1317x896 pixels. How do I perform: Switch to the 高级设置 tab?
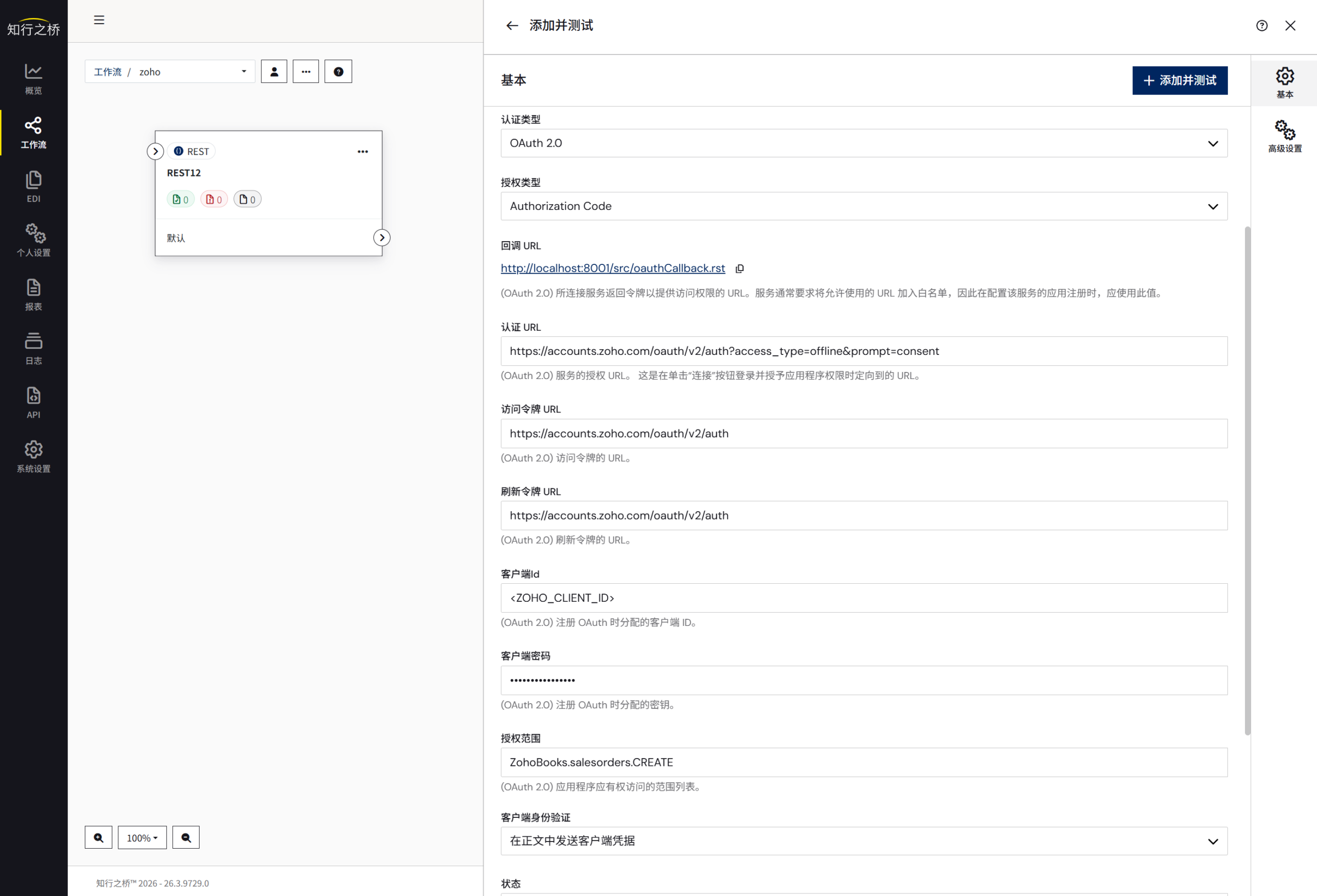click(1285, 137)
